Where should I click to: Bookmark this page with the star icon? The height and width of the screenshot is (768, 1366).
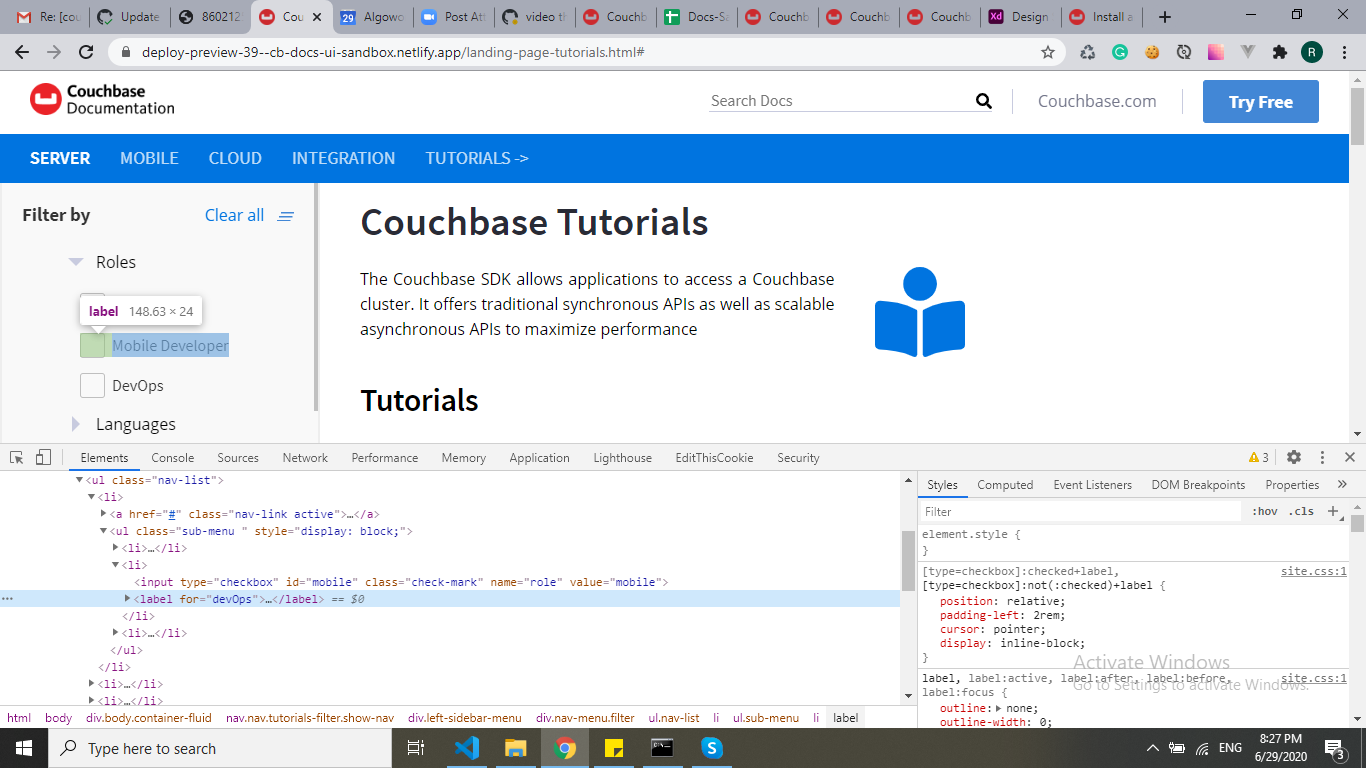click(1048, 52)
